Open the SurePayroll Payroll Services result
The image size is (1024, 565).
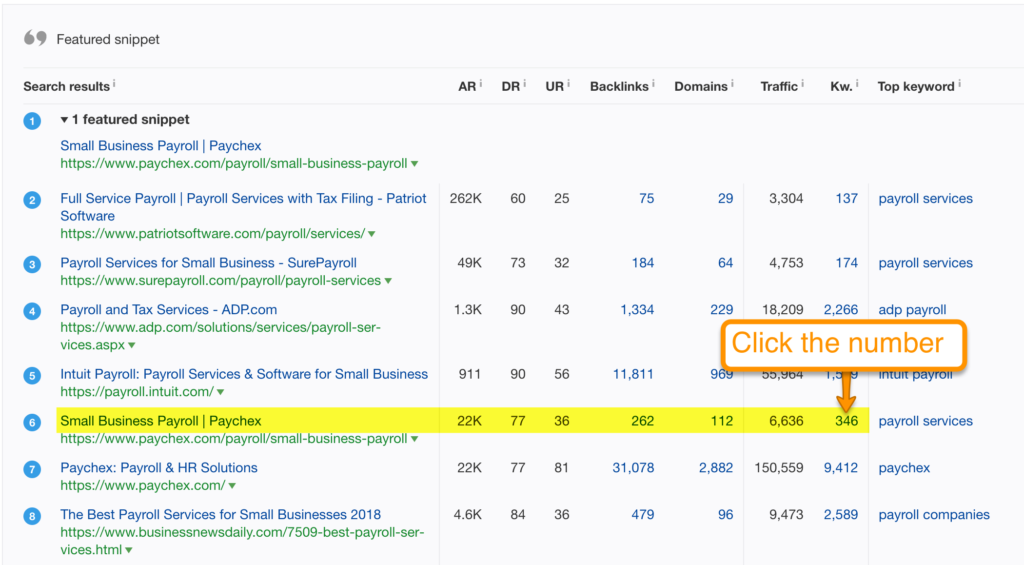(x=208, y=263)
